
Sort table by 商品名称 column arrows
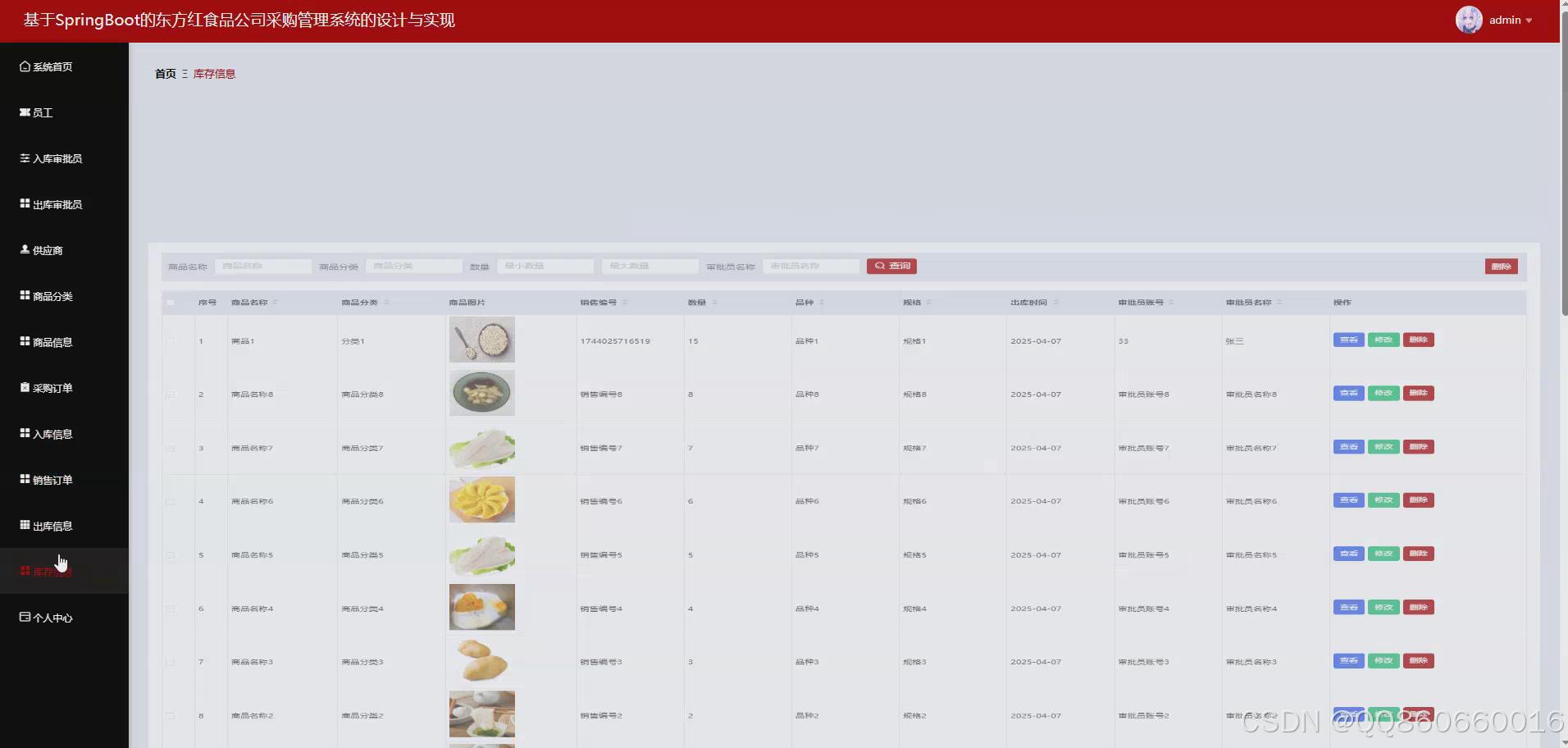pos(276,303)
